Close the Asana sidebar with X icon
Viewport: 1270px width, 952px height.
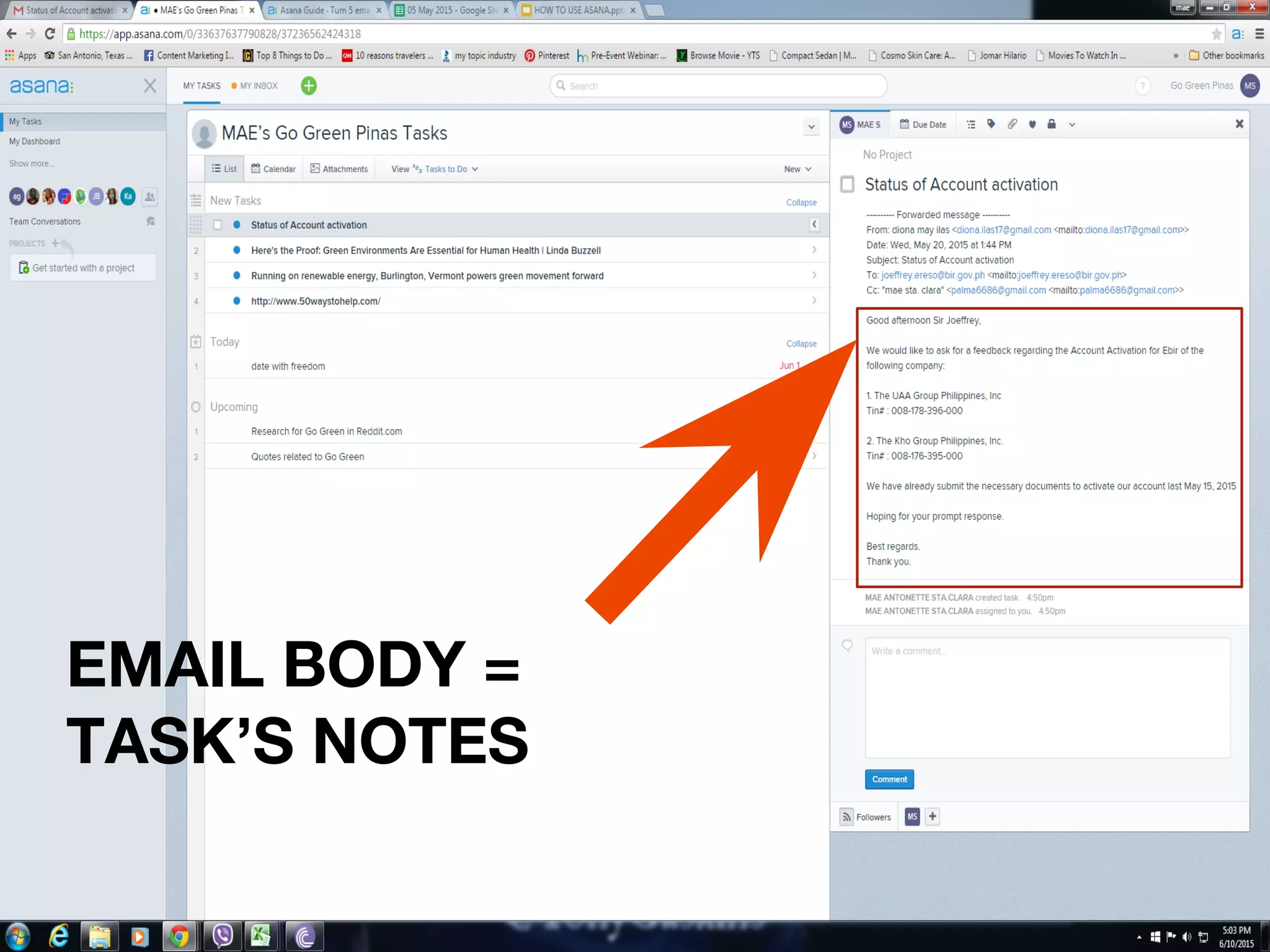click(x=150, y=86)
